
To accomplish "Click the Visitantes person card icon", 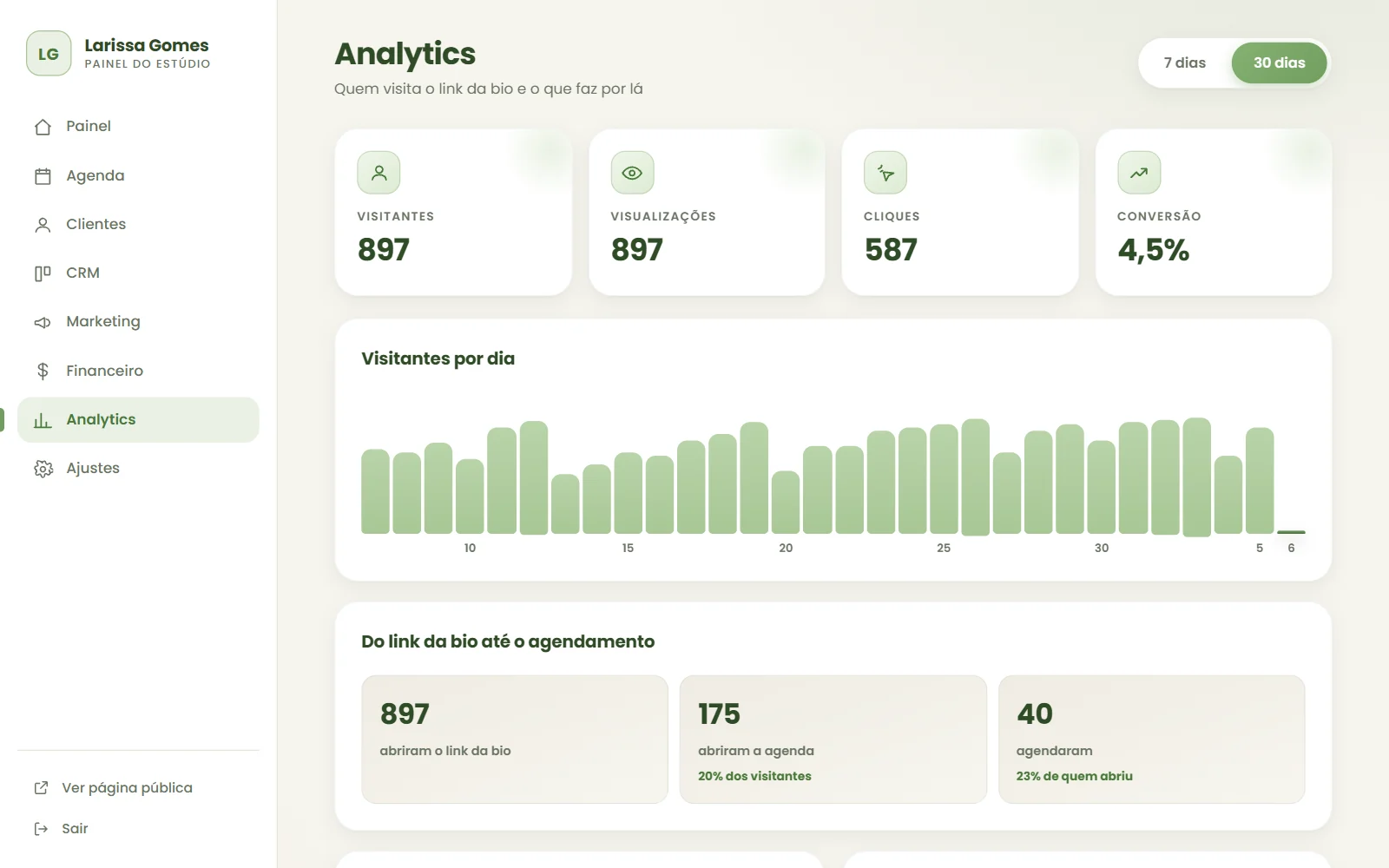I will pyautogui.click(x=379, y=173).
